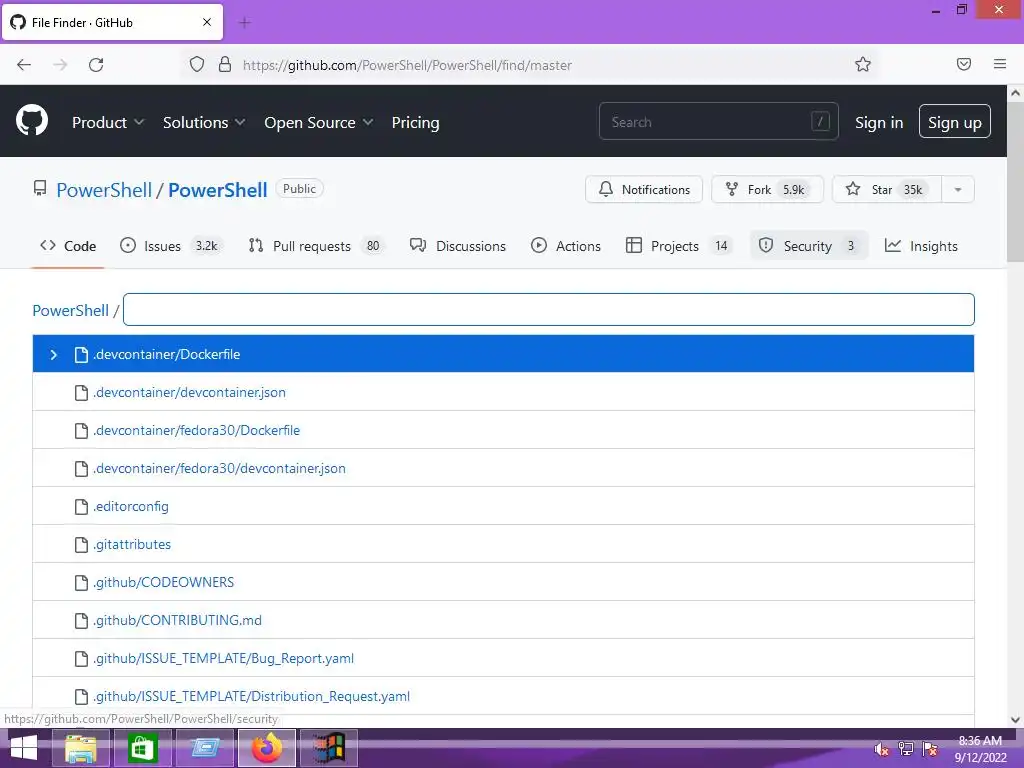Focus the file finder filter input
This screenshot has height=768, width=1024.
pyautogui.click(x=549, y=310)
